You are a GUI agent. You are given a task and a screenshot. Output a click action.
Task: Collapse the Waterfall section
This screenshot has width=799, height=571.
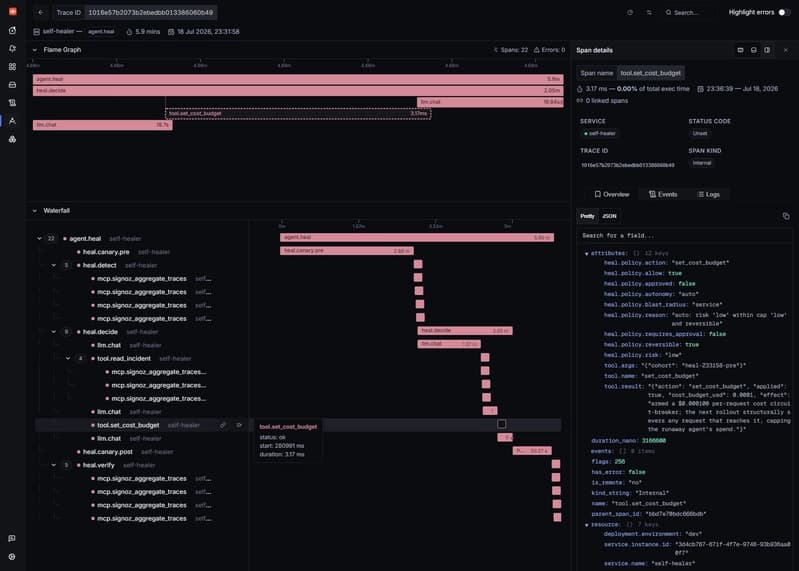35,210
